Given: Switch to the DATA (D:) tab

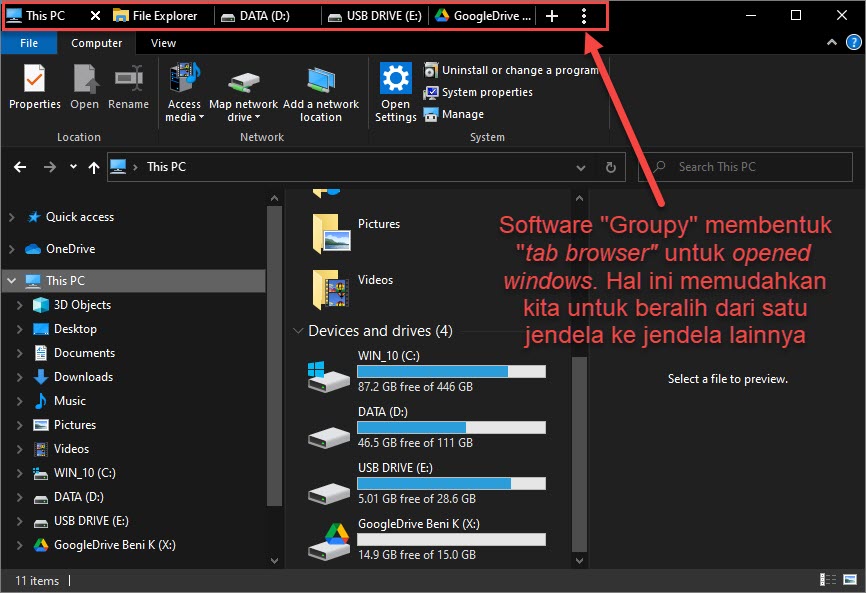Looking at the screenshot, I should (267, 15).
